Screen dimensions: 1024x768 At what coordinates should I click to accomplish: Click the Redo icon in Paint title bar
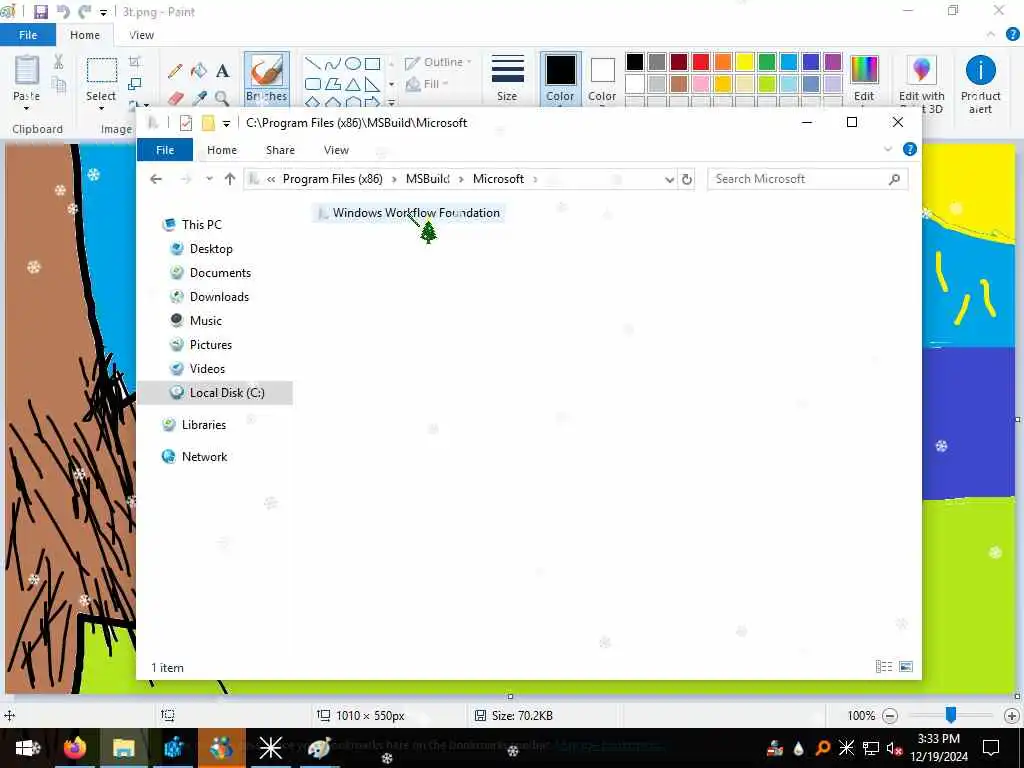click(x=84, y=12)
